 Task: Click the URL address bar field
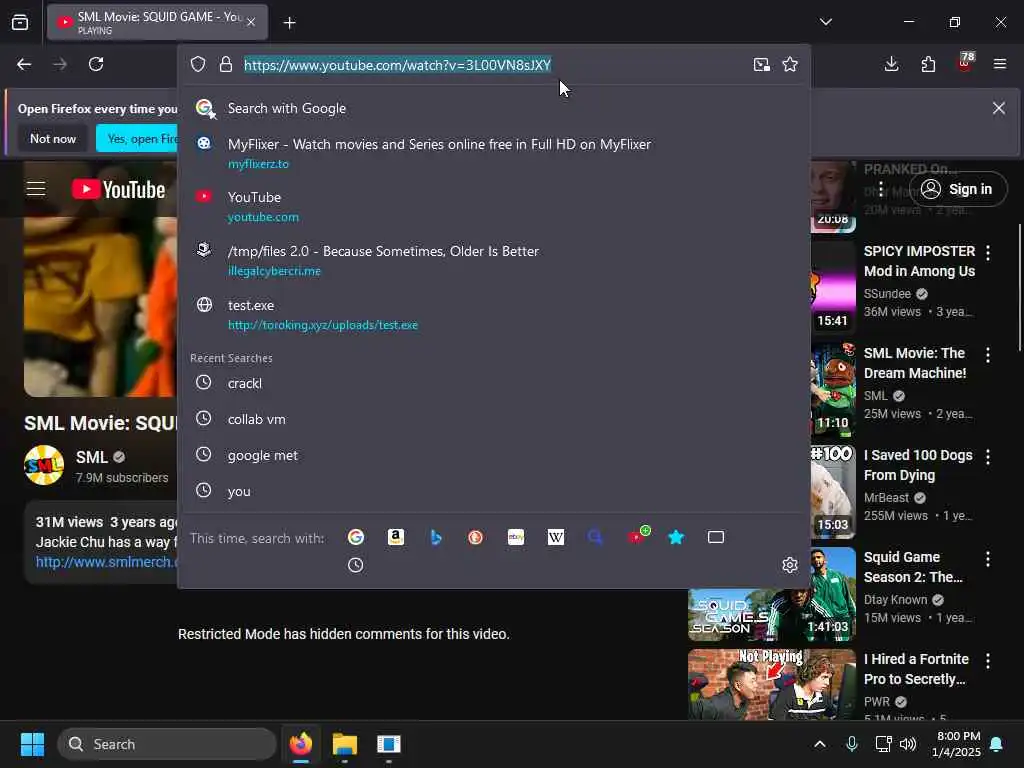[493, 65]
